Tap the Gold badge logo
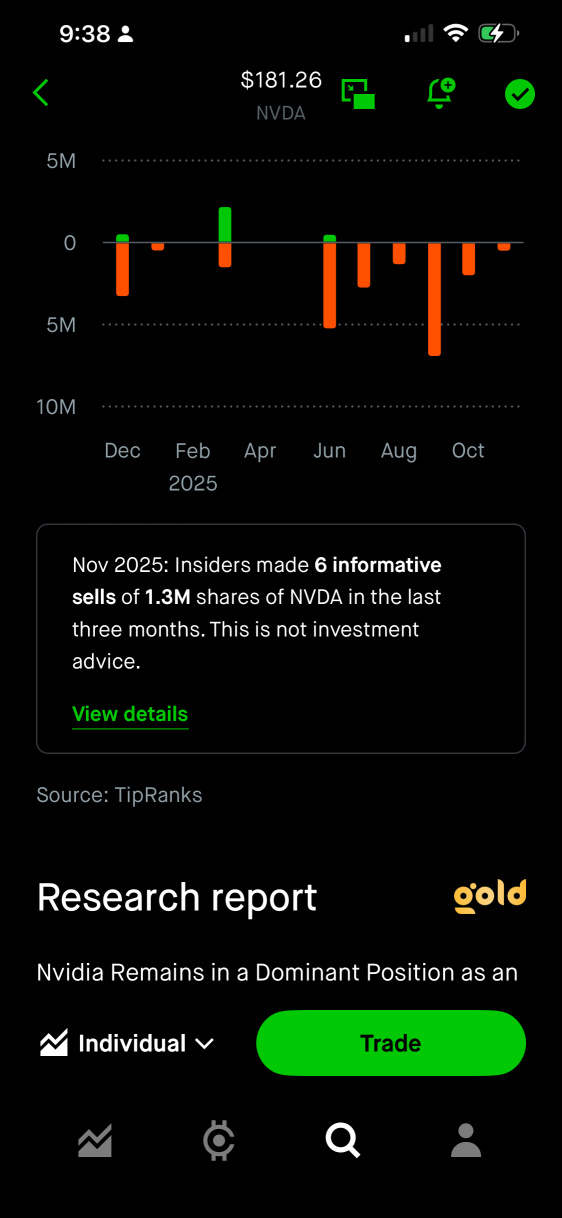Viewport: 562px width, 1218px height. (x=490, y=896)
